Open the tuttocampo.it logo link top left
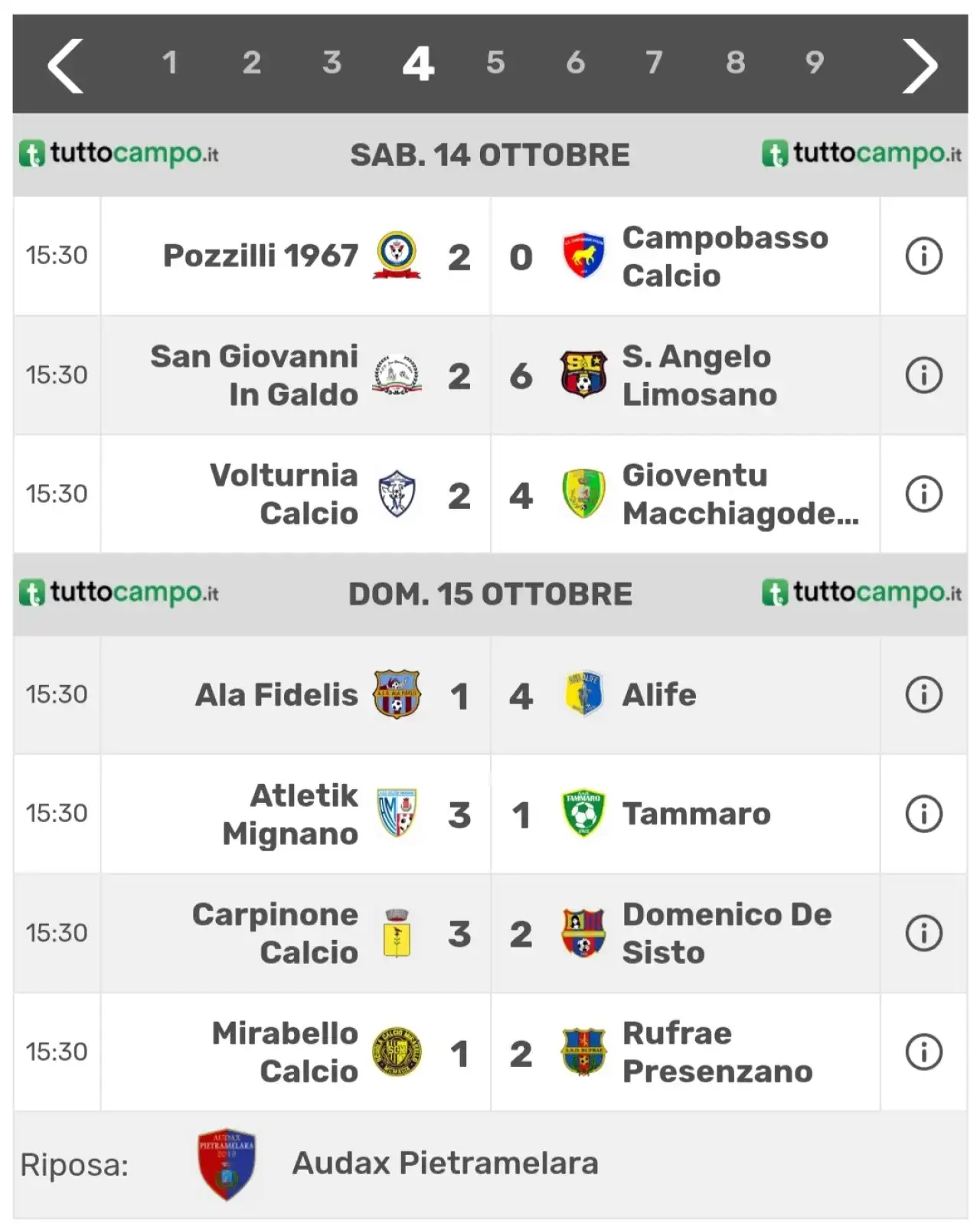Image resolution: width=980 pixels, height=1224 pixels. [119, 154]
